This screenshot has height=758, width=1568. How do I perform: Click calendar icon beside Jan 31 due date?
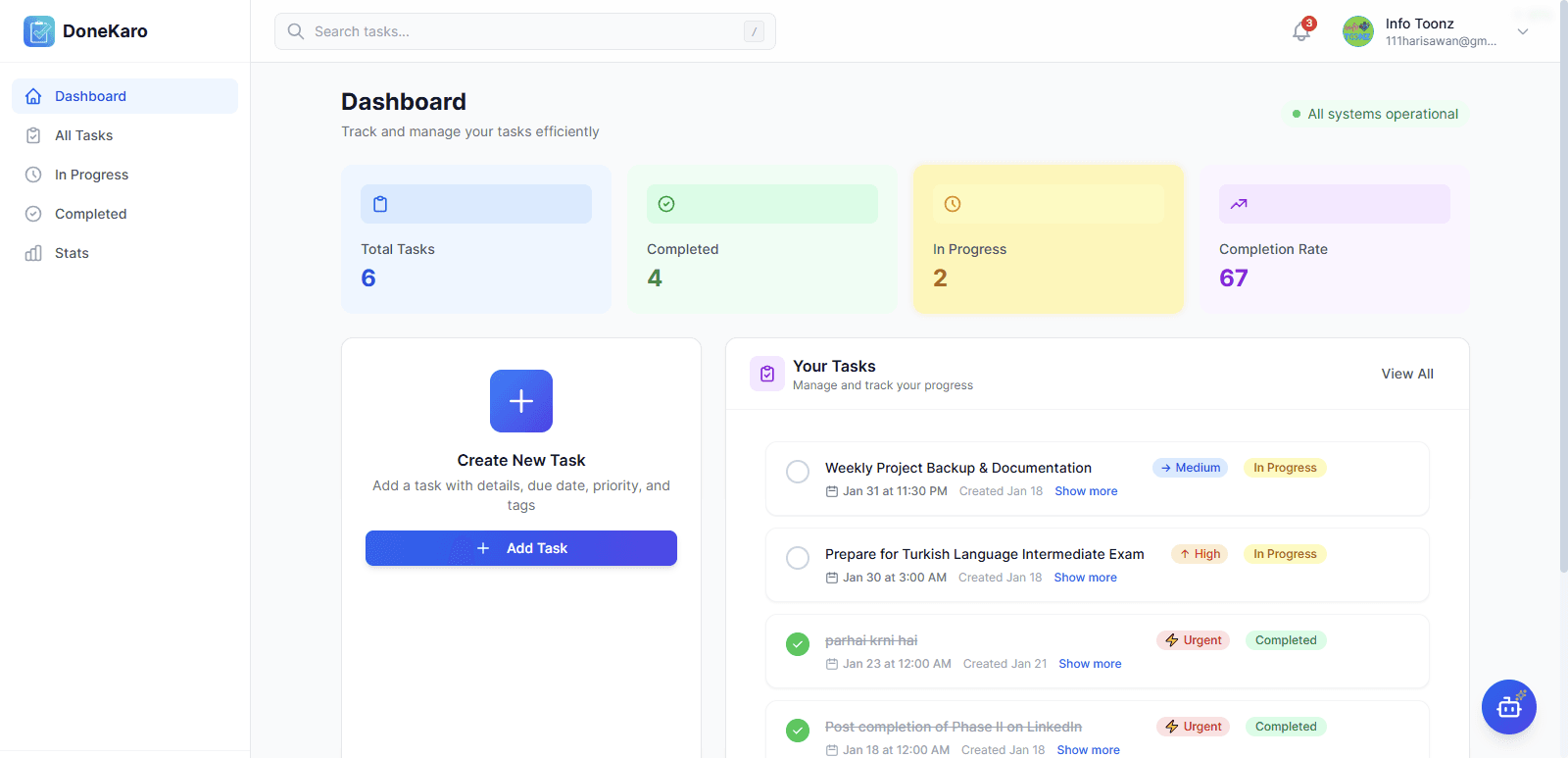point(832,491)
